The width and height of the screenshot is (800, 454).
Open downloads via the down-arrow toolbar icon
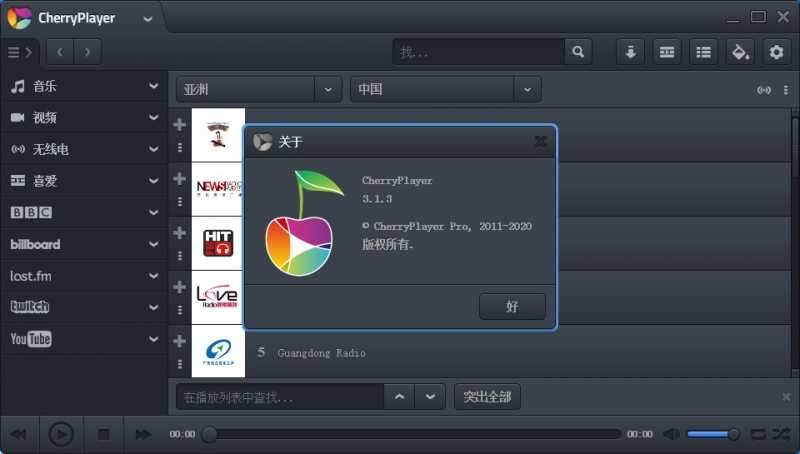point(631,52)
